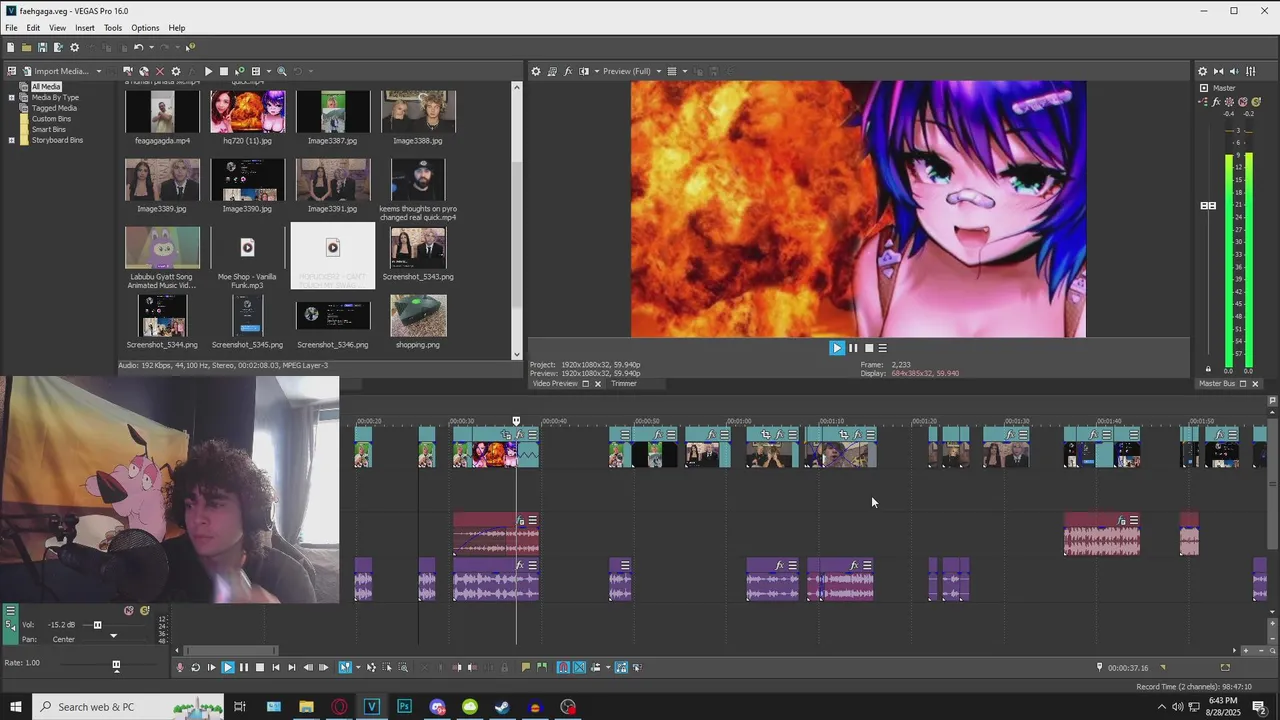Save the project with the disk icon

coord(42,47)
